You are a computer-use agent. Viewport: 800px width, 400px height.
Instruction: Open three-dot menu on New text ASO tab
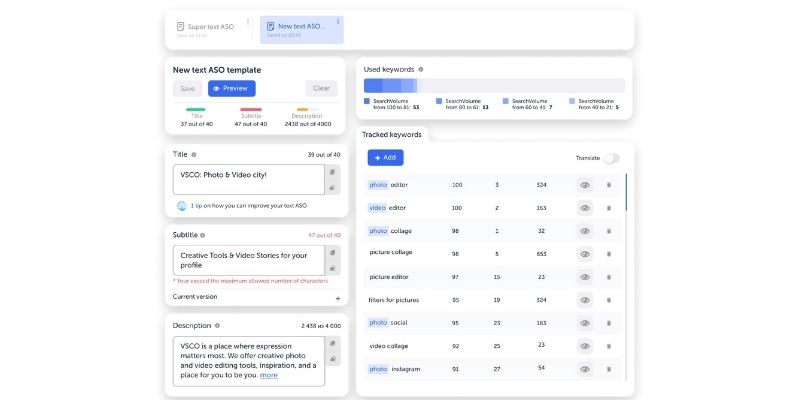[x=338, y=22]
